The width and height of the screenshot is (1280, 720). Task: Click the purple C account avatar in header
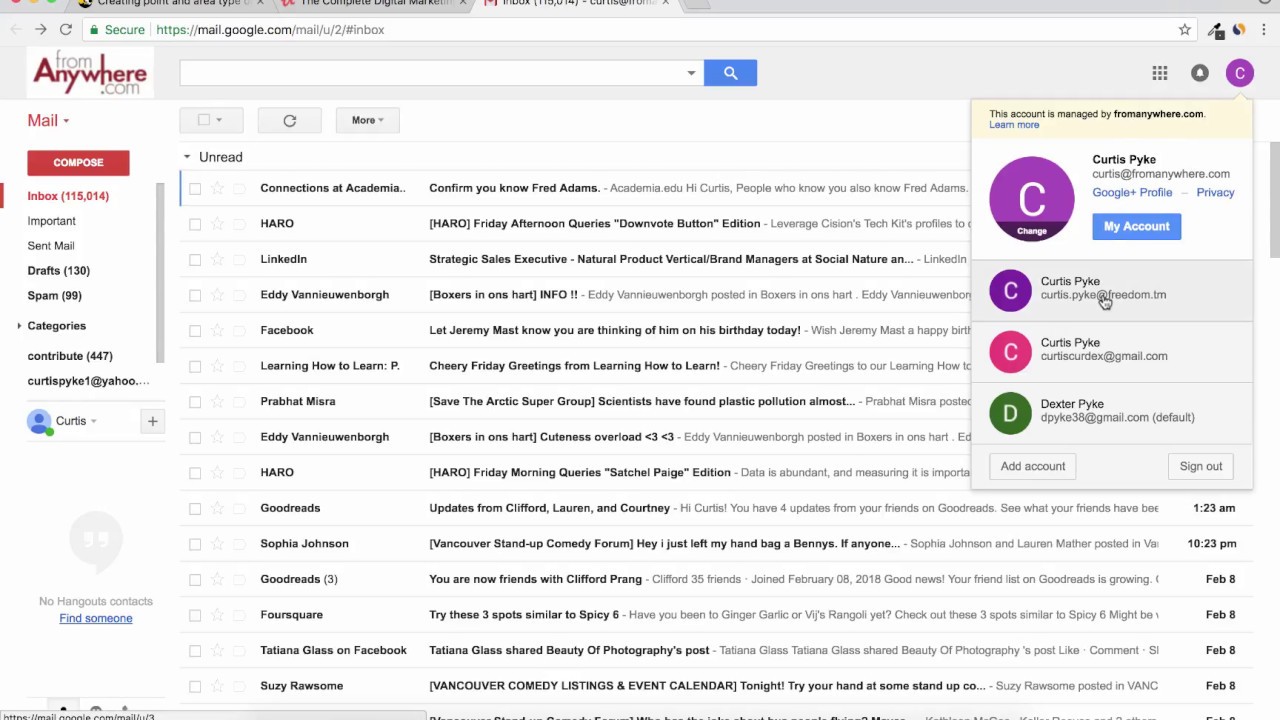coord(1239,73)
